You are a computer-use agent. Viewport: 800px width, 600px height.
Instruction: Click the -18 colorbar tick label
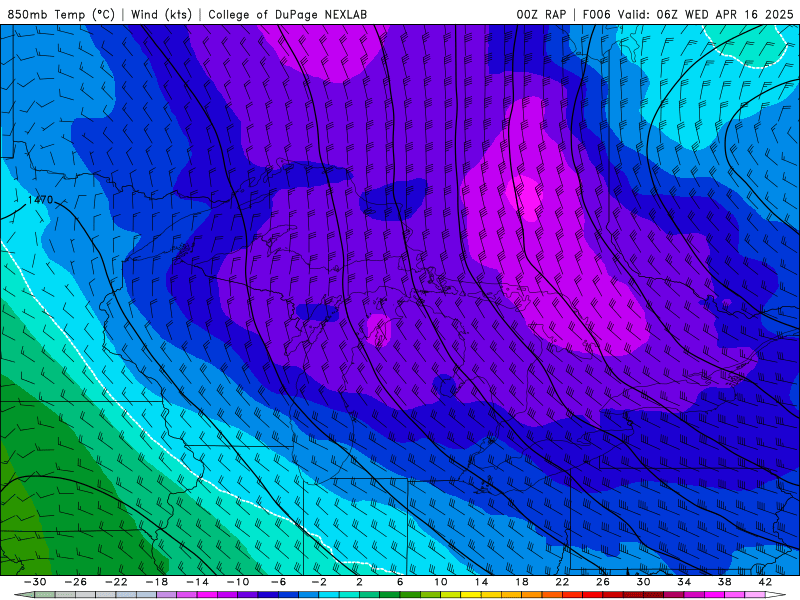pyautogui.click(x=157, y=582)
